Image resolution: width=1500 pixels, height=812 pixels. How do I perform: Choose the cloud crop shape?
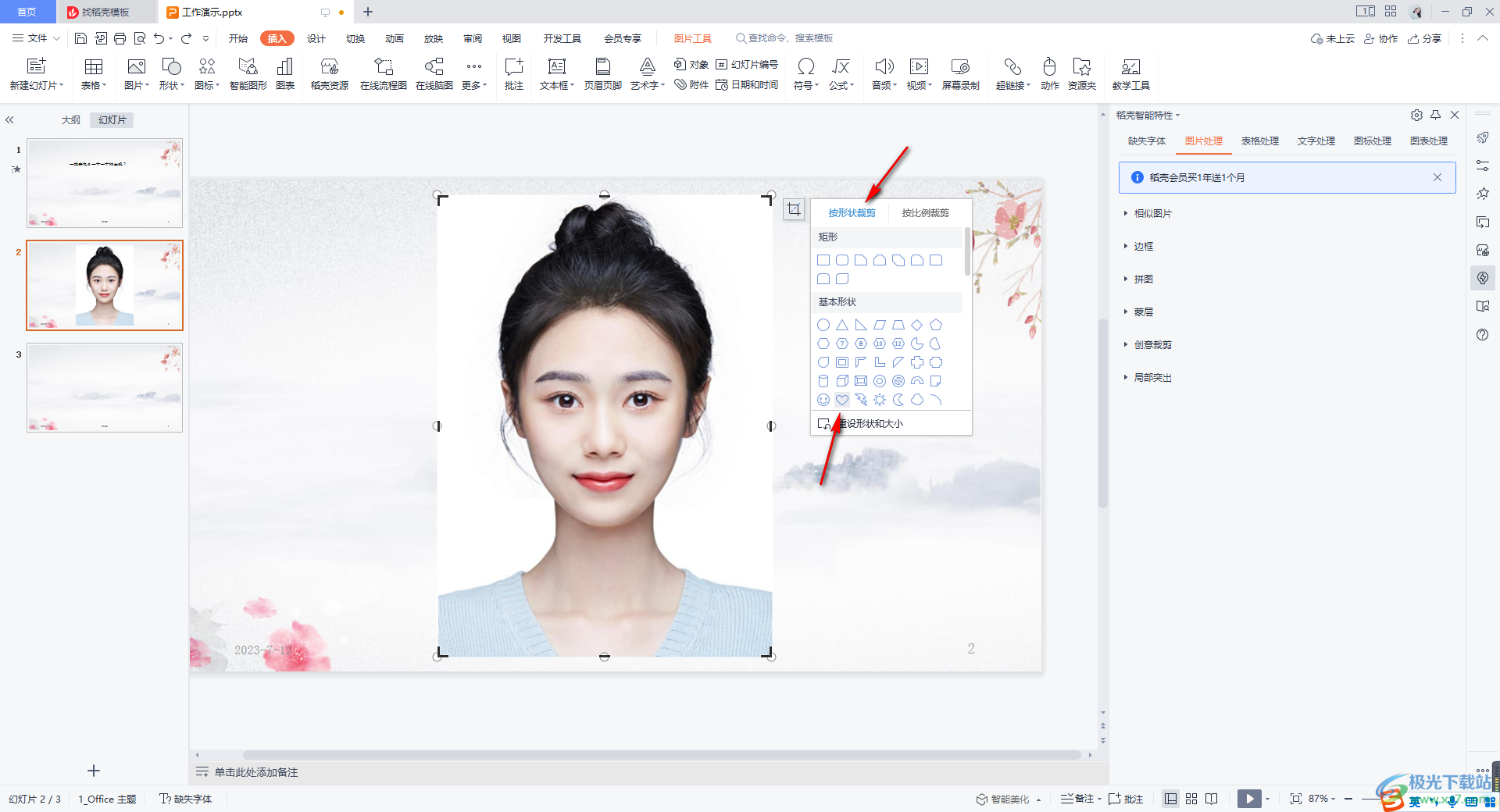917,400
